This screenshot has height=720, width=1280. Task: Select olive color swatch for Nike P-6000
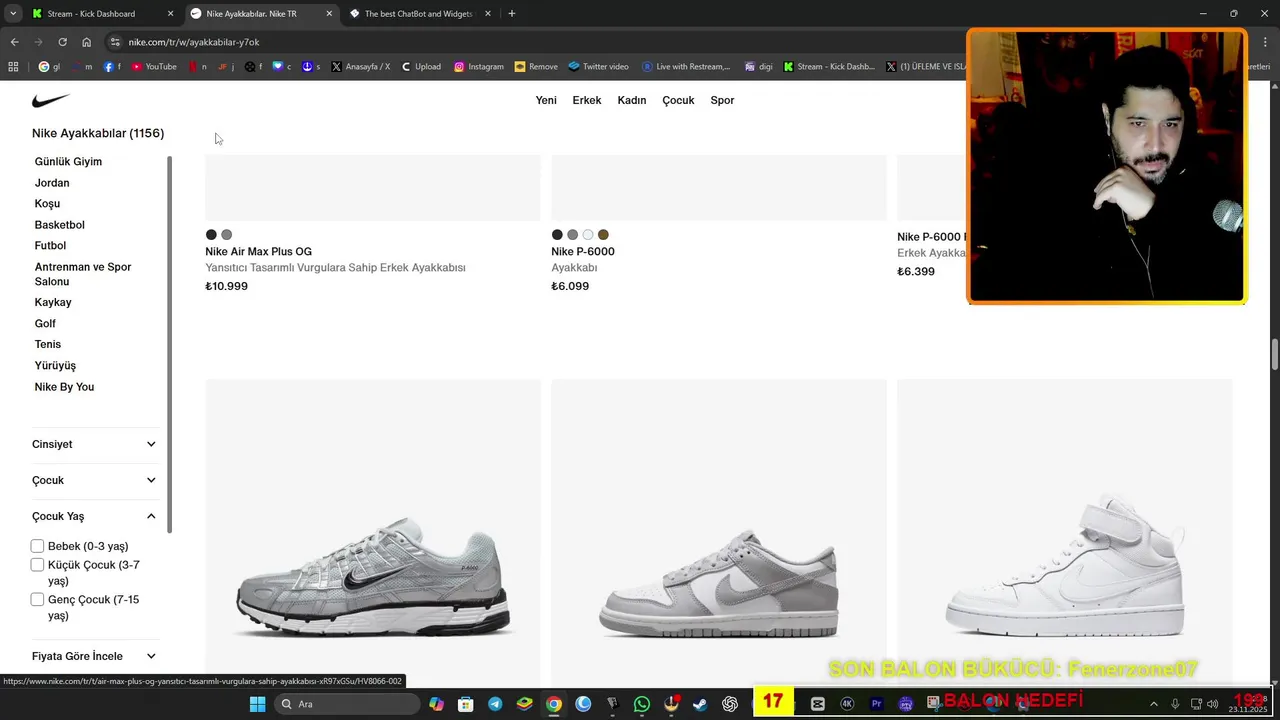pos(603,235)
